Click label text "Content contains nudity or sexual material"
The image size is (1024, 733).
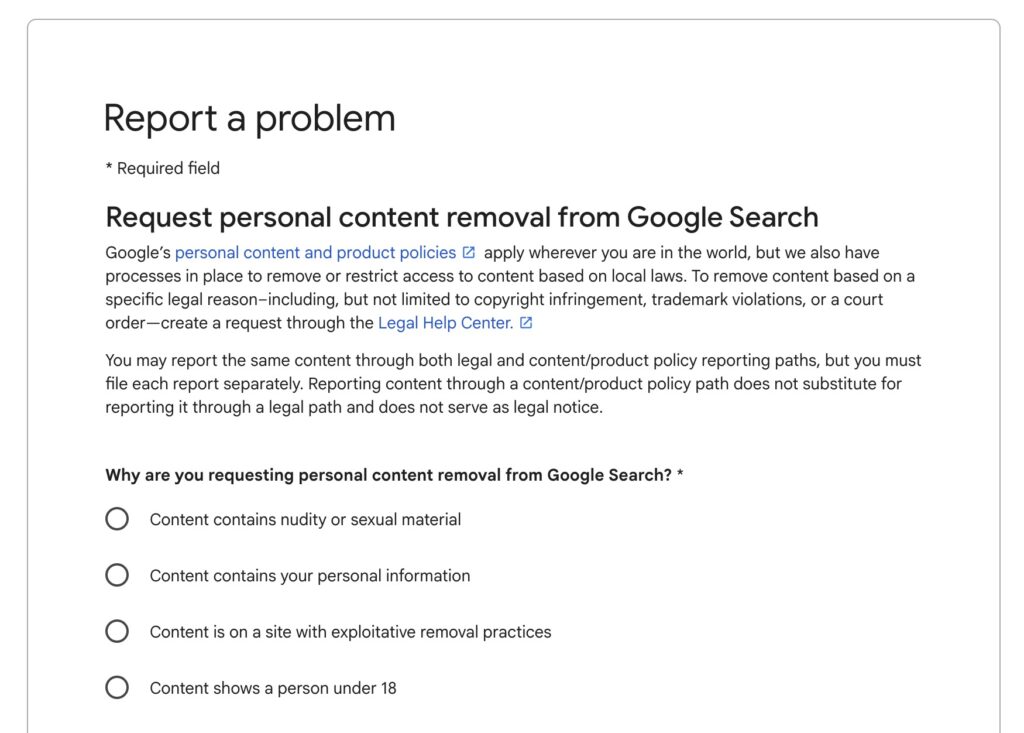305,520
